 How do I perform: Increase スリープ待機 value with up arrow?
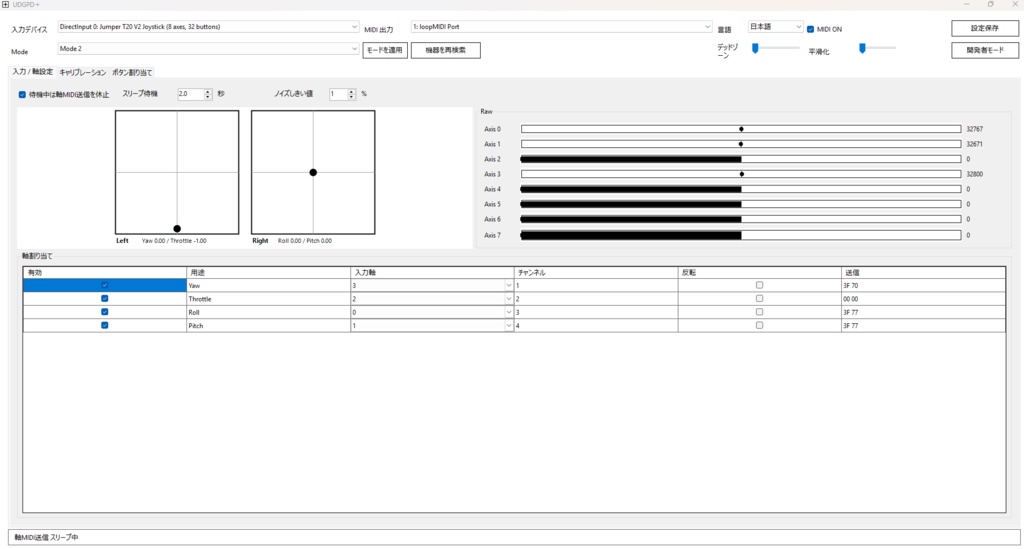(208, 91)
